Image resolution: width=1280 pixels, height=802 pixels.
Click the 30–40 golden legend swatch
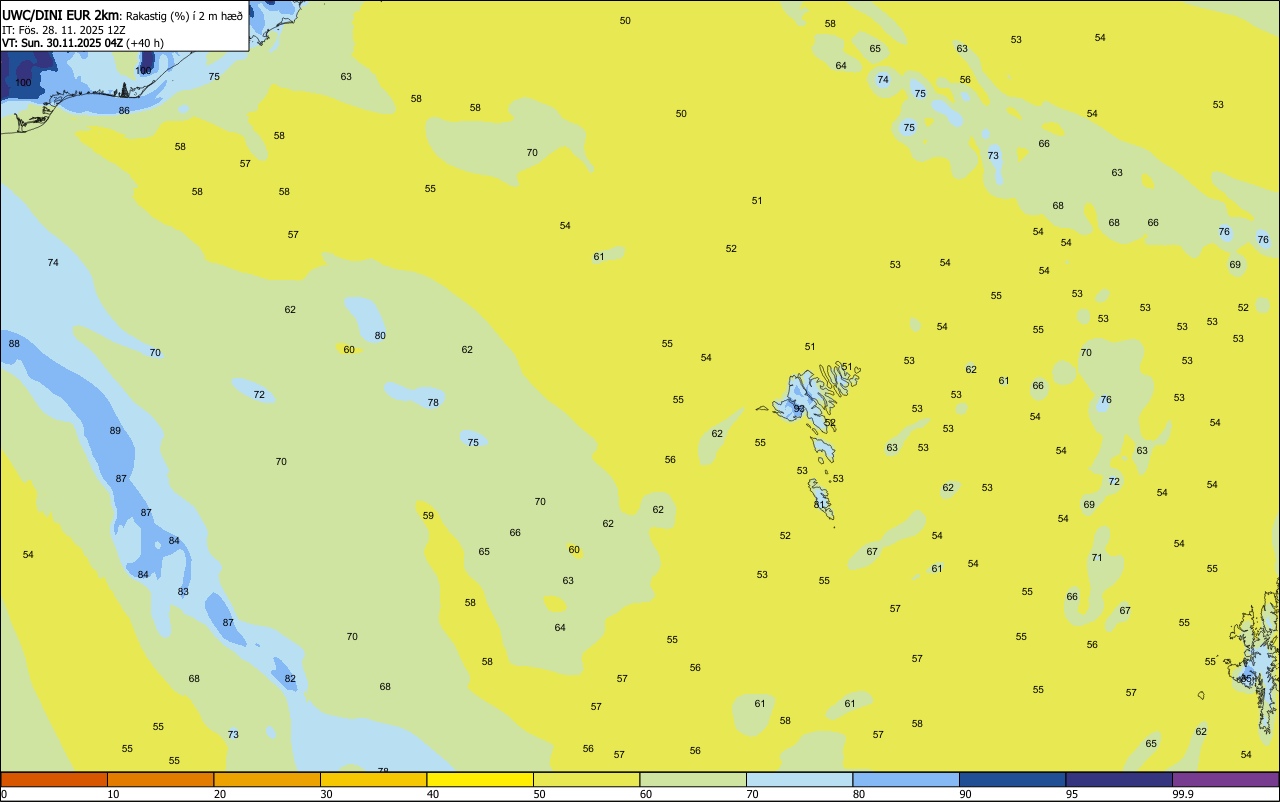click(373, 779)
